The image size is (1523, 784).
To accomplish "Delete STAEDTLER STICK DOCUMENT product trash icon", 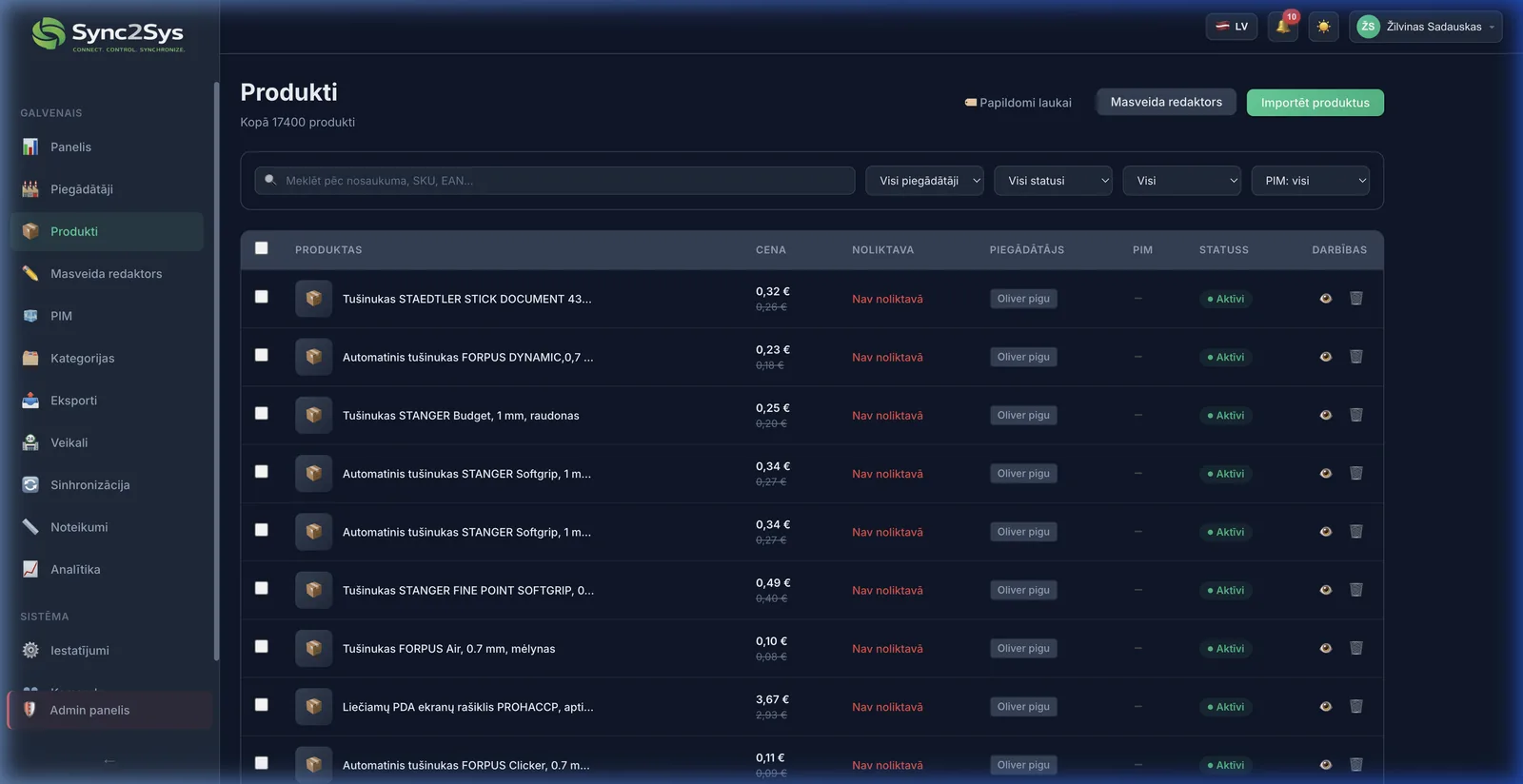I will pyautogui.click(x=1356, y=299).
